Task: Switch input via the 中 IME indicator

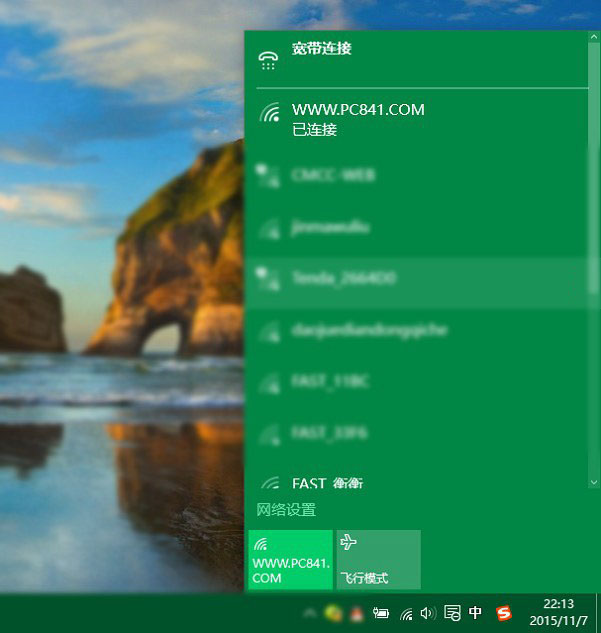Action: click(x=475, y=612)
